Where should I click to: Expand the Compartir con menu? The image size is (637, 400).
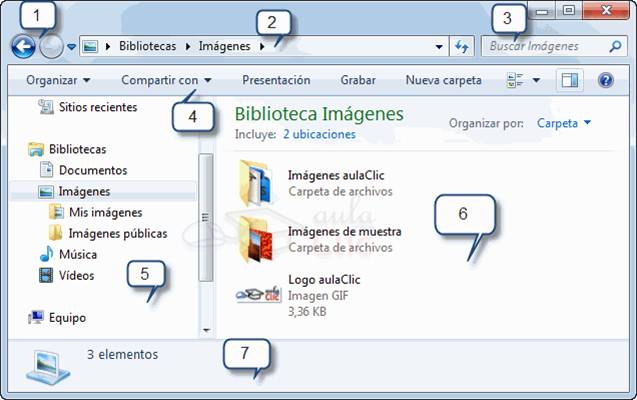(x=166, y=80)
